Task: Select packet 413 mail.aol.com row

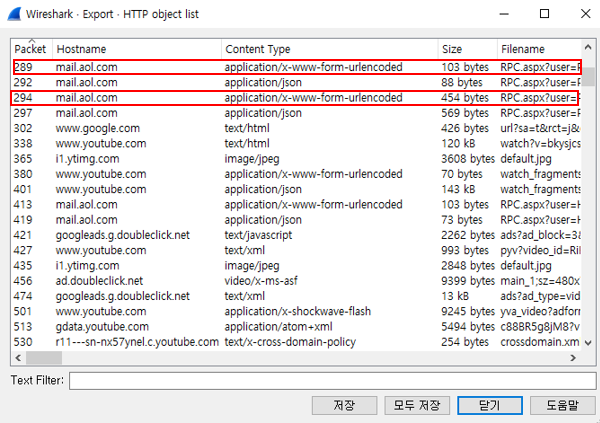Action: pyautogui.click(x=297, y=205)
